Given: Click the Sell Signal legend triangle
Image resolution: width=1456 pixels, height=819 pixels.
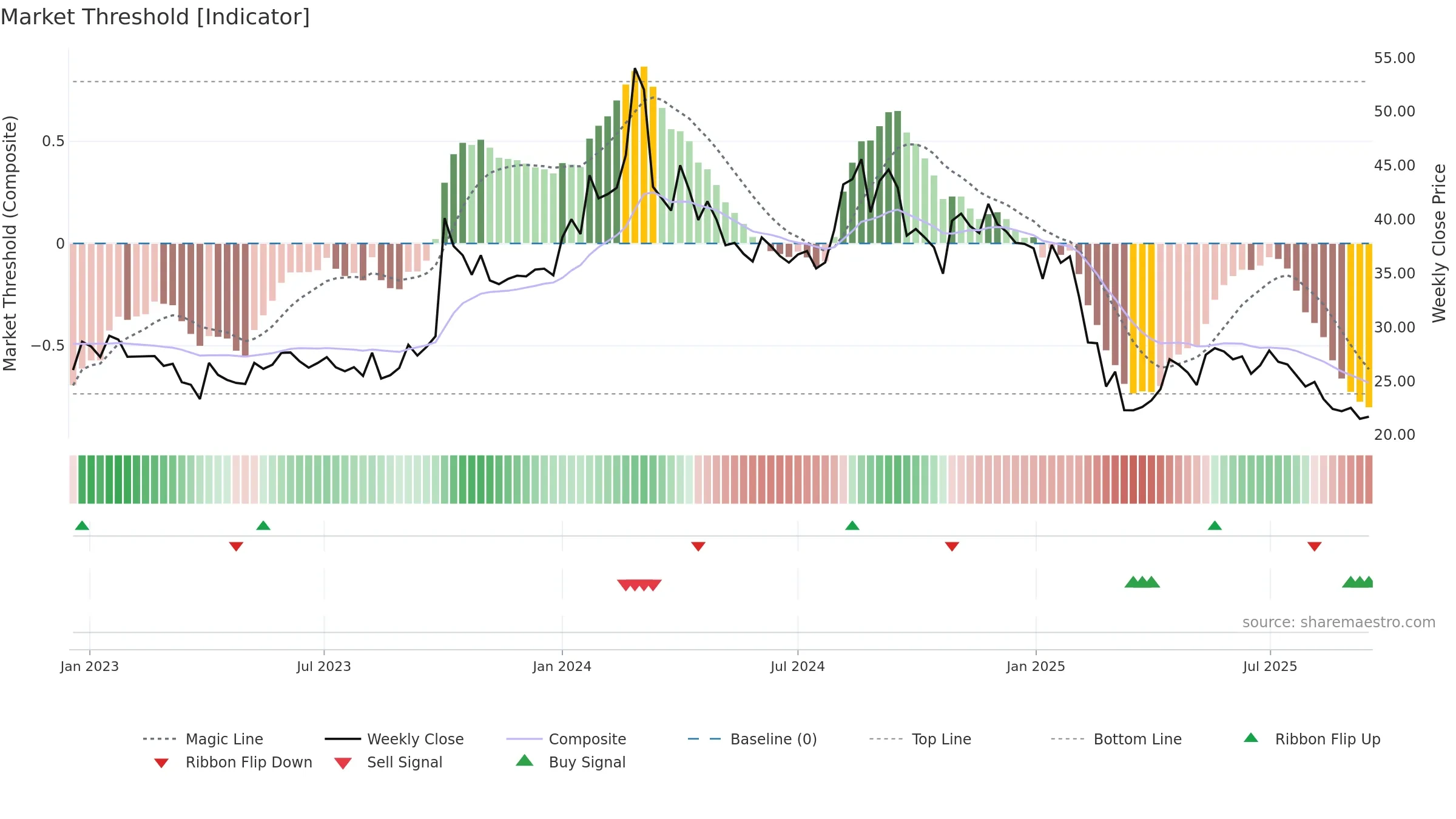Looking at the screenshot, I should 343,763.
